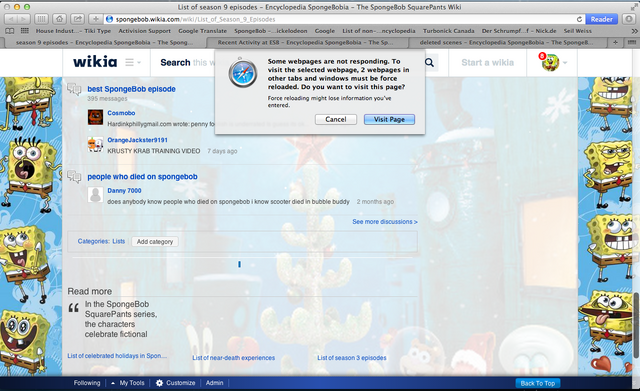Click the add bookmark plus icon
Screen dimensions: 640x391
pyautogui.click(x=95, y=19)
